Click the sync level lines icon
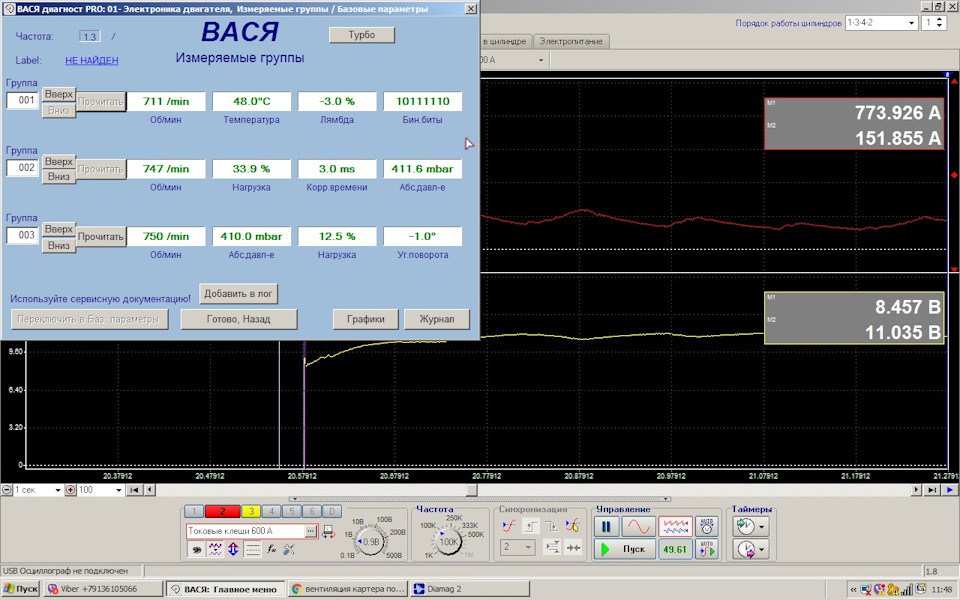The width and height of the screenshot is (960, 600). coord(552,547)
